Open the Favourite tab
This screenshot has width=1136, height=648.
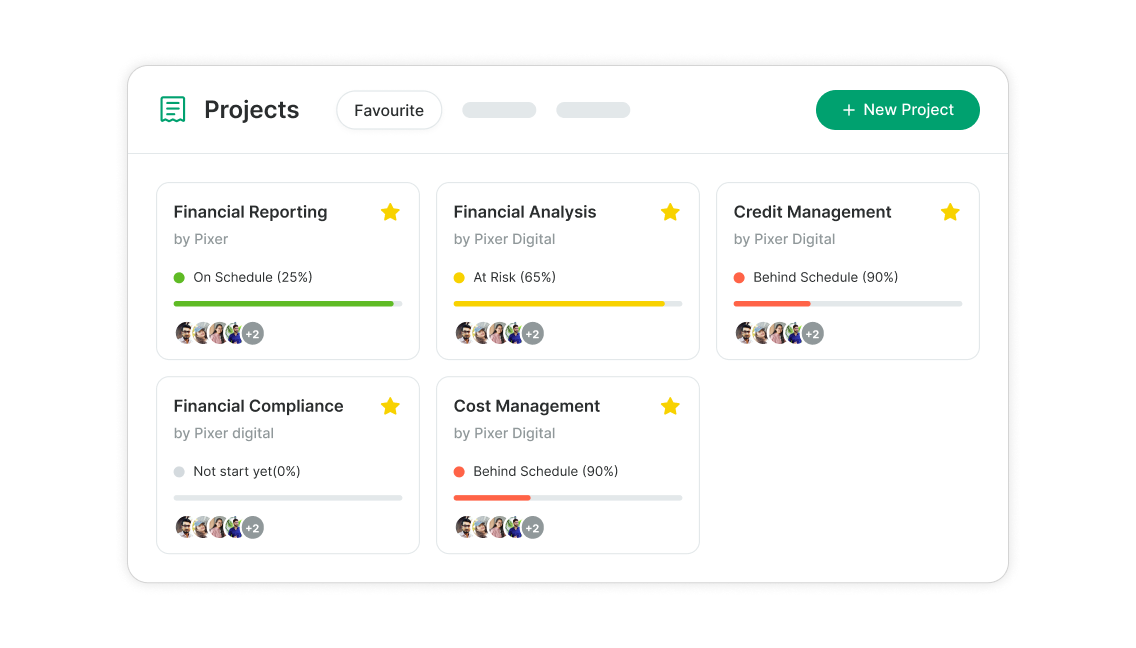pos(389,110)
